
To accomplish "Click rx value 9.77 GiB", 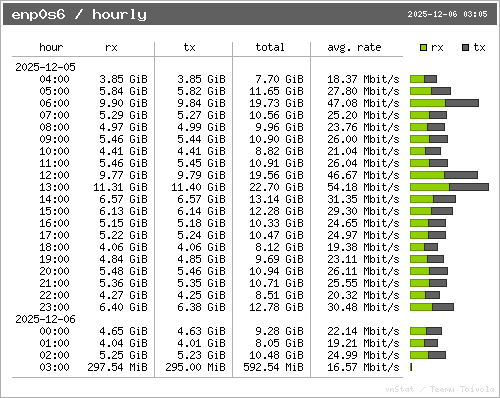I will 123,175.
